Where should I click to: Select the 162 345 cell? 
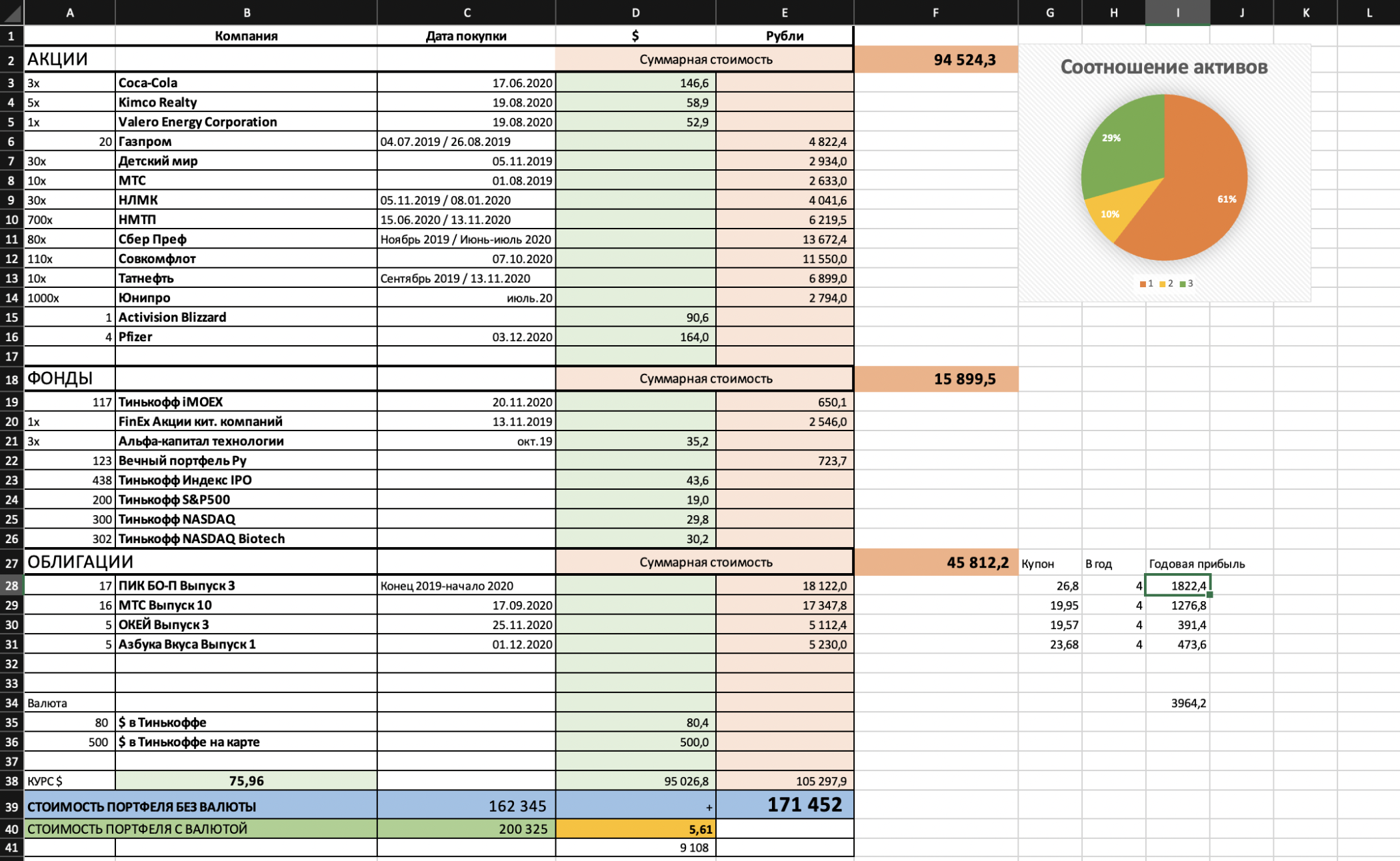coord(466,806)
